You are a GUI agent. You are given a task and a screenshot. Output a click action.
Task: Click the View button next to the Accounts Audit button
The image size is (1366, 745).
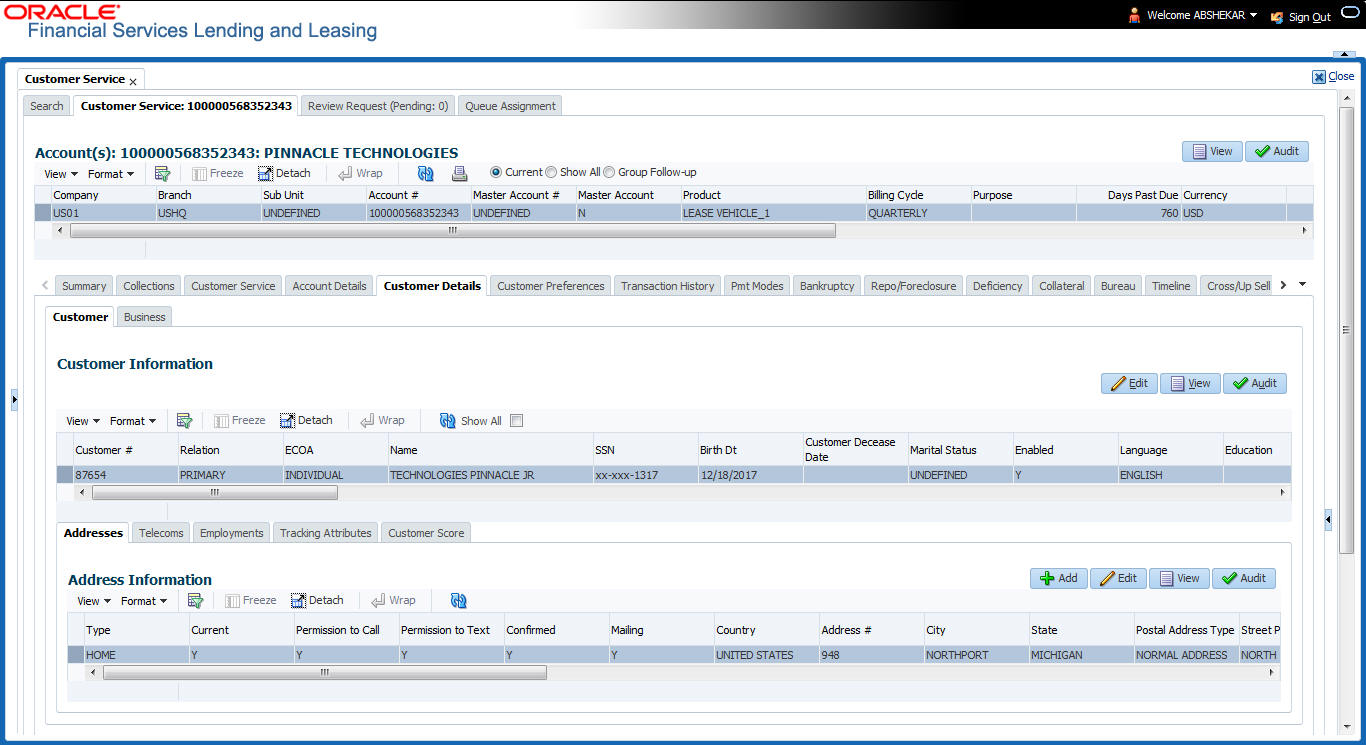click(1212, 151)
